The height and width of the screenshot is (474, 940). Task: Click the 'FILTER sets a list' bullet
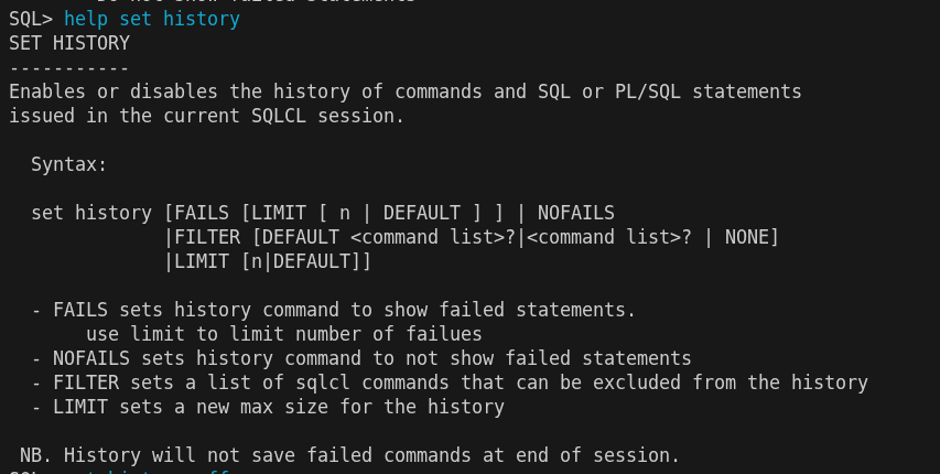pos(450,382)
